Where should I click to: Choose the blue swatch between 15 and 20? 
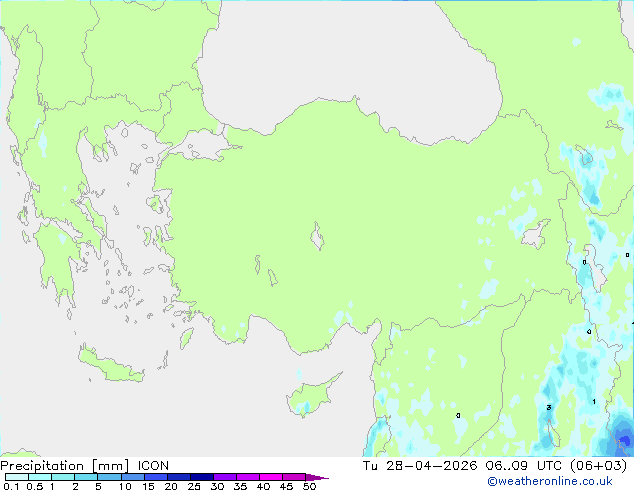click(156, 477)
